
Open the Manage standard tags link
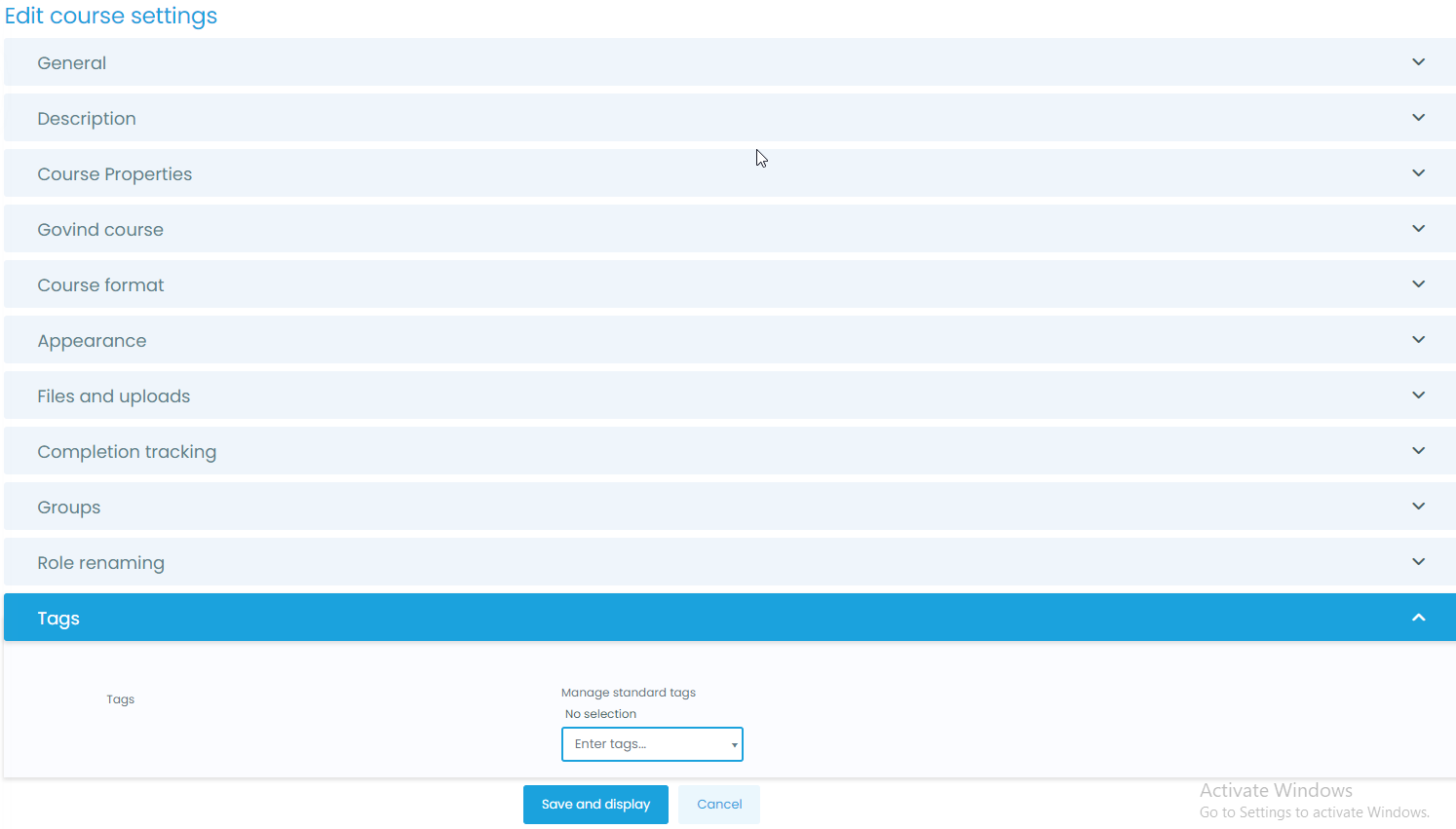click(628, 693)
